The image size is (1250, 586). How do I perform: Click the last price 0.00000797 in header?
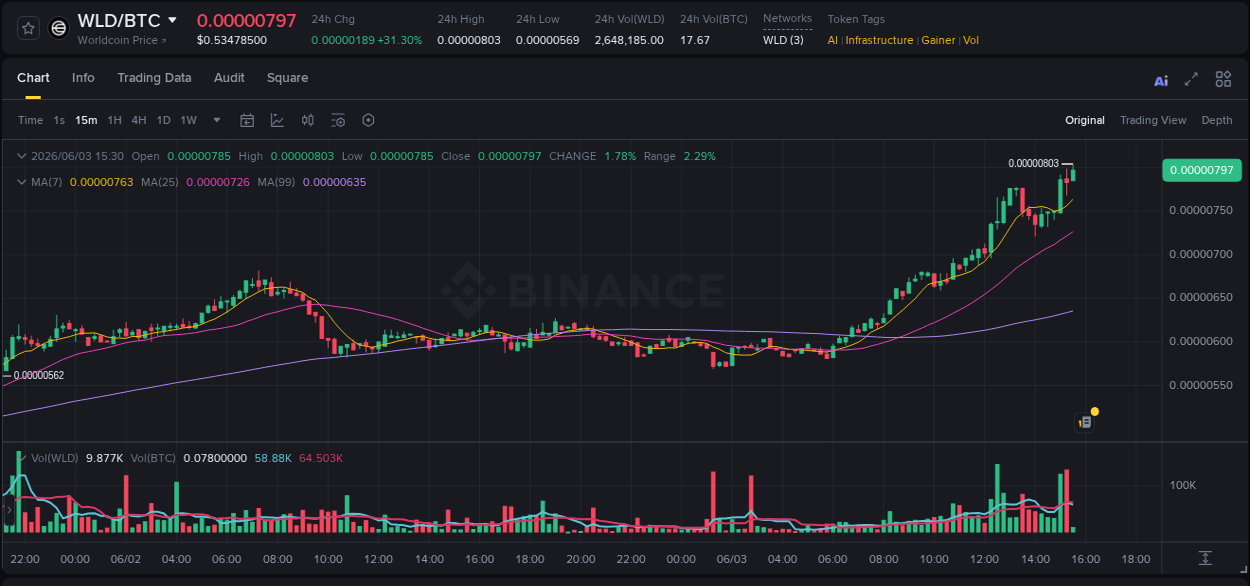246,20
